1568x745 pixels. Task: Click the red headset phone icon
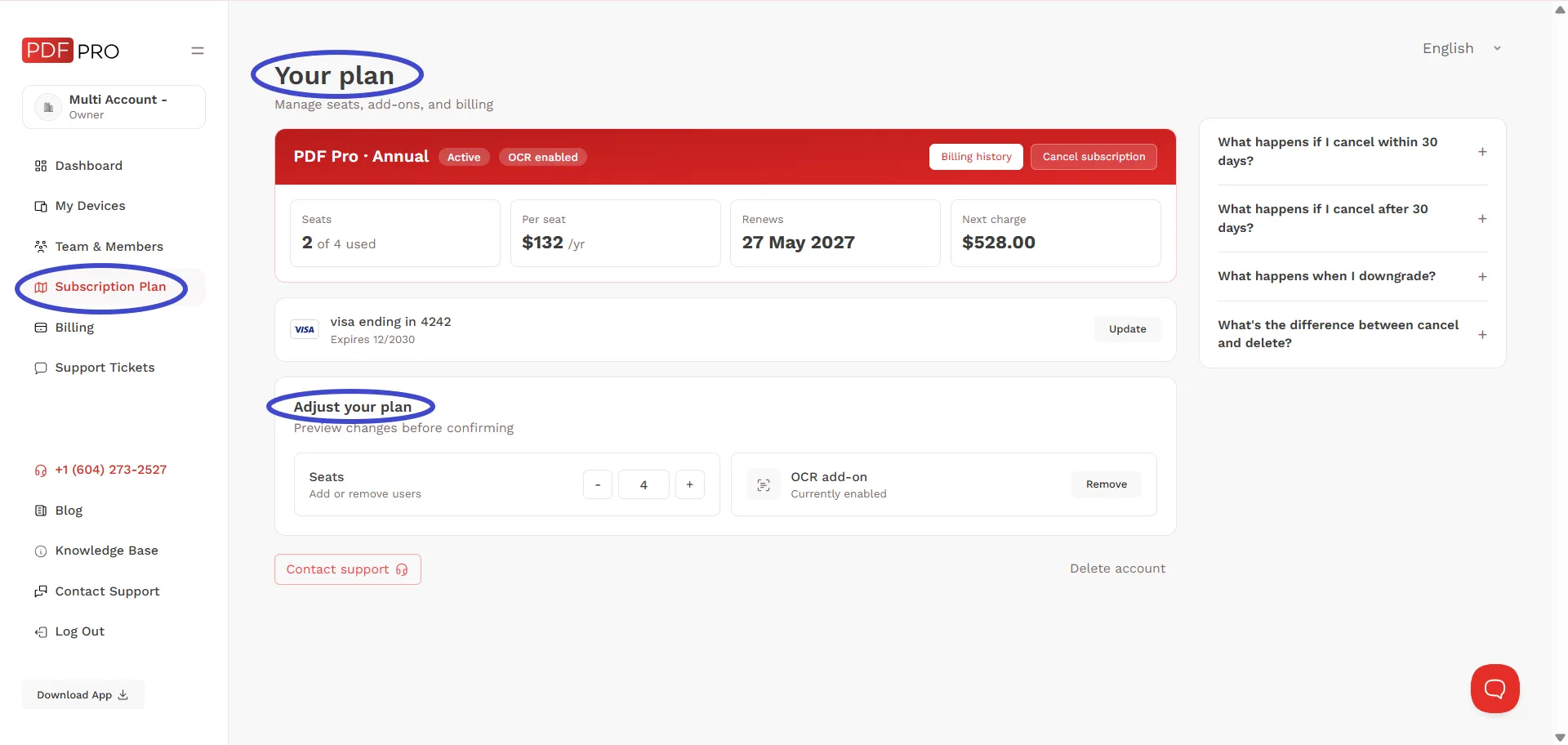(x=41, y=471)
